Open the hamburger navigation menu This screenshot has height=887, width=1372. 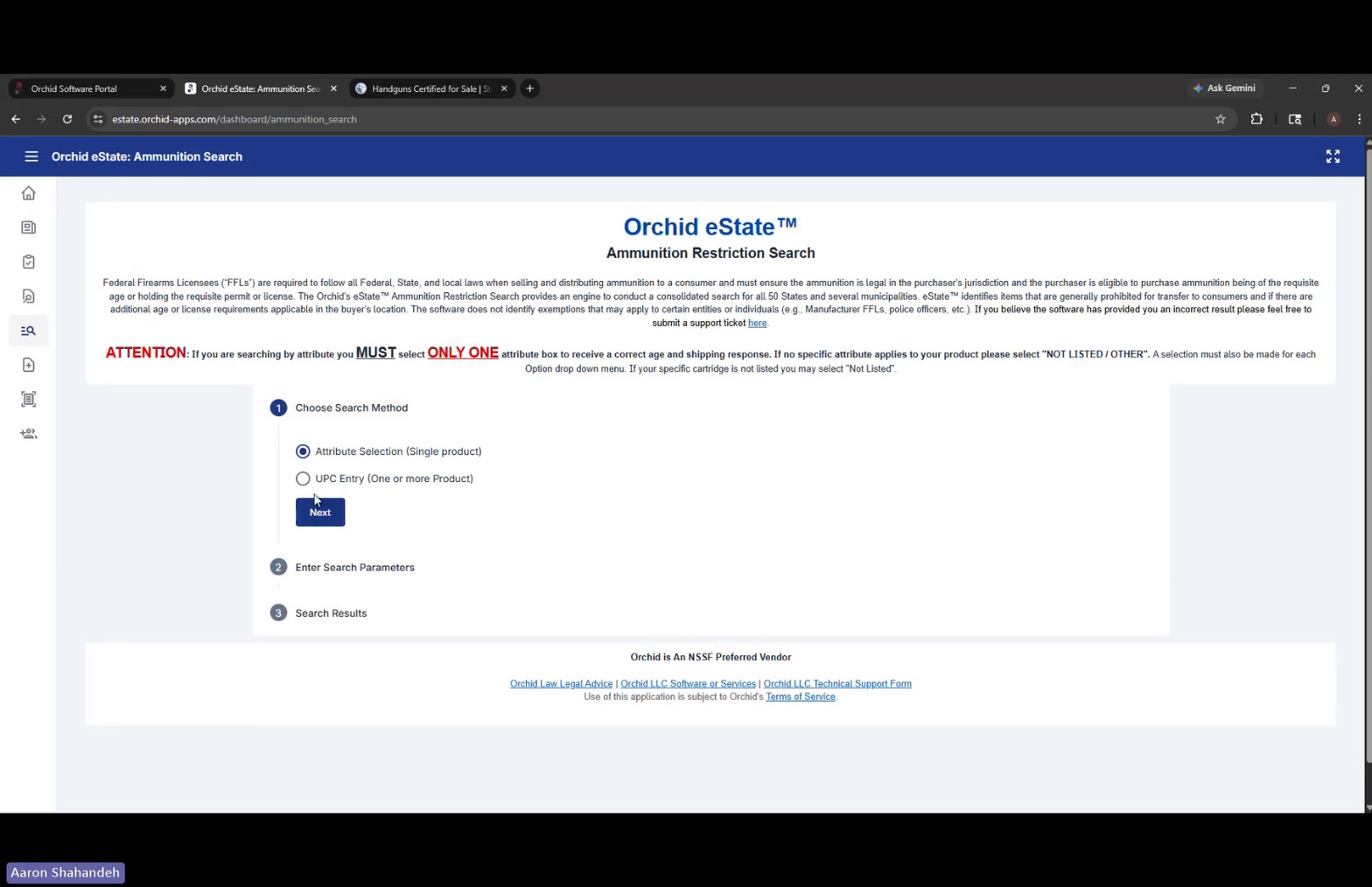click(x=31, y=157)
